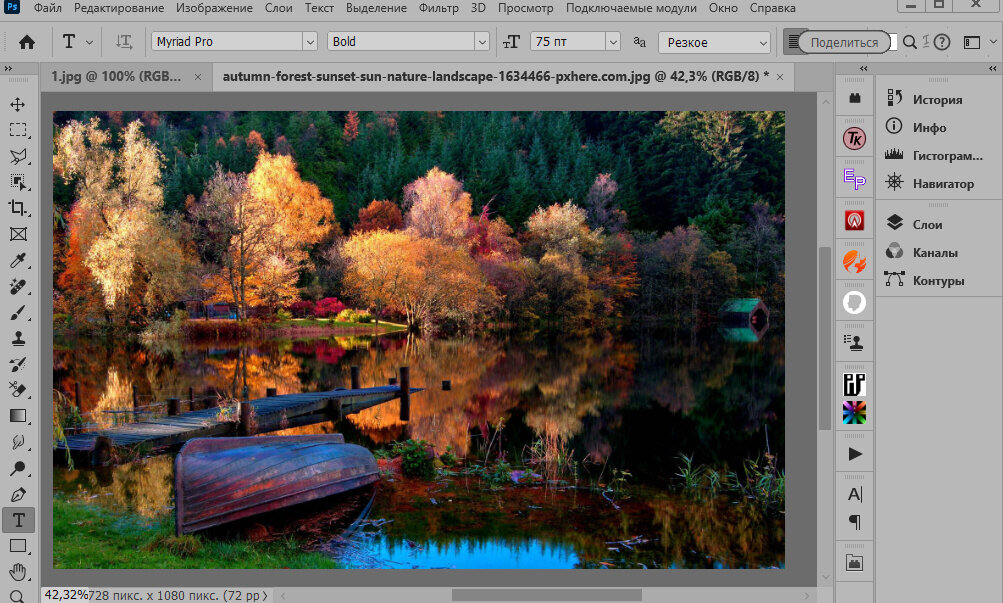The width and height of the screenshot is (1003, 603).
Task: Open the Фильтр menu
Action: click(438, 8)
